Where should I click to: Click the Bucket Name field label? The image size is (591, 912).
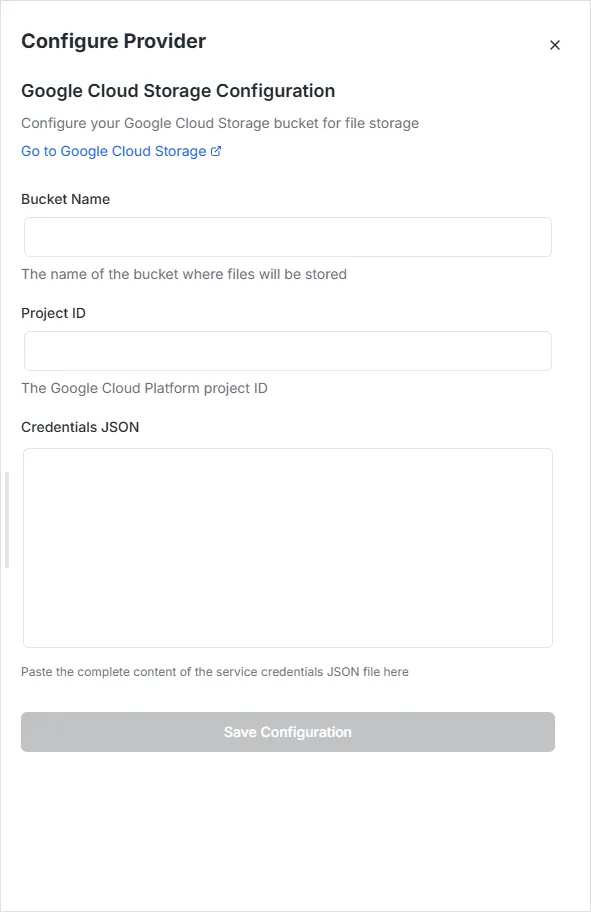(x=65, y=199)
